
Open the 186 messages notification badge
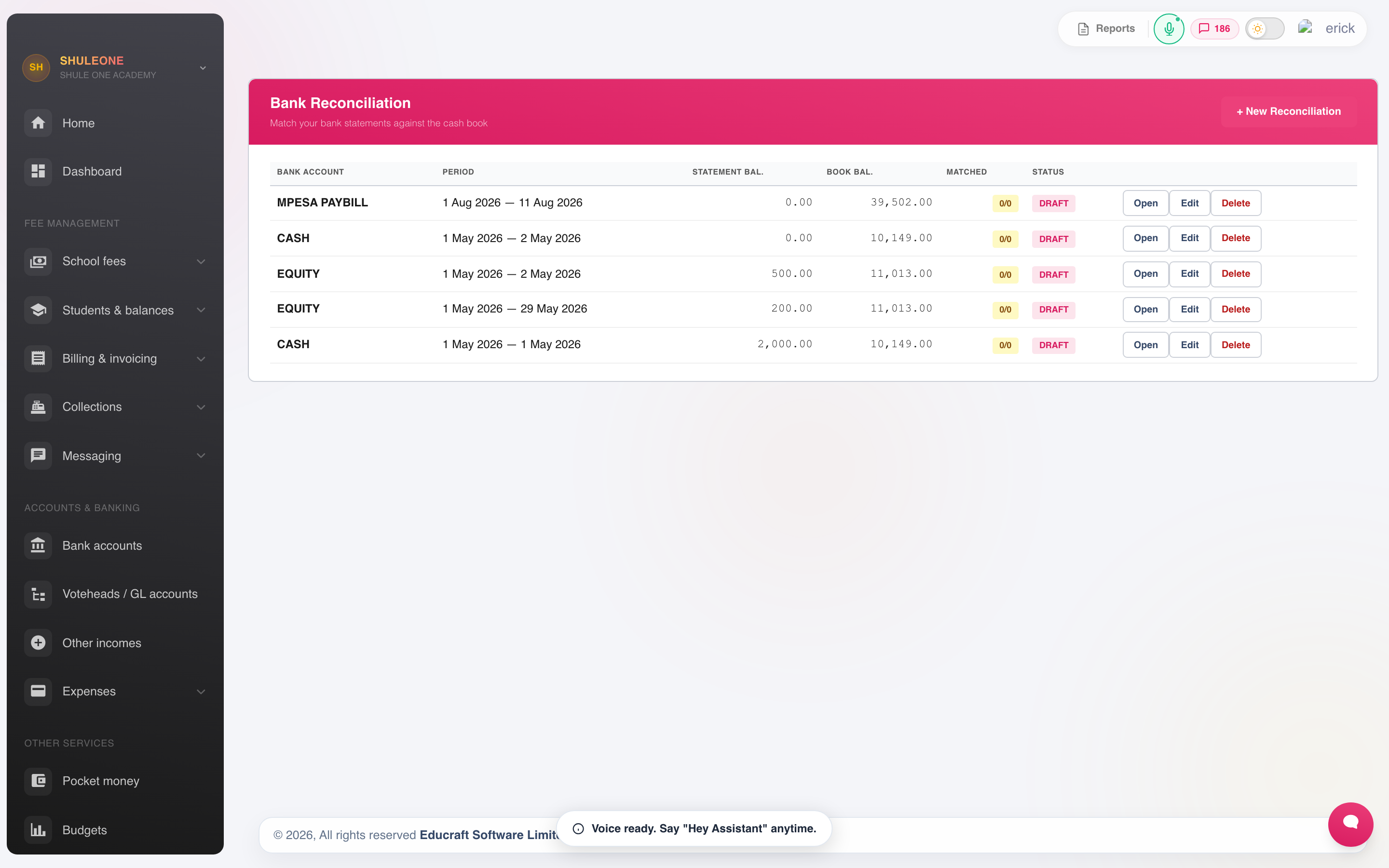(x=1214, y=29)
